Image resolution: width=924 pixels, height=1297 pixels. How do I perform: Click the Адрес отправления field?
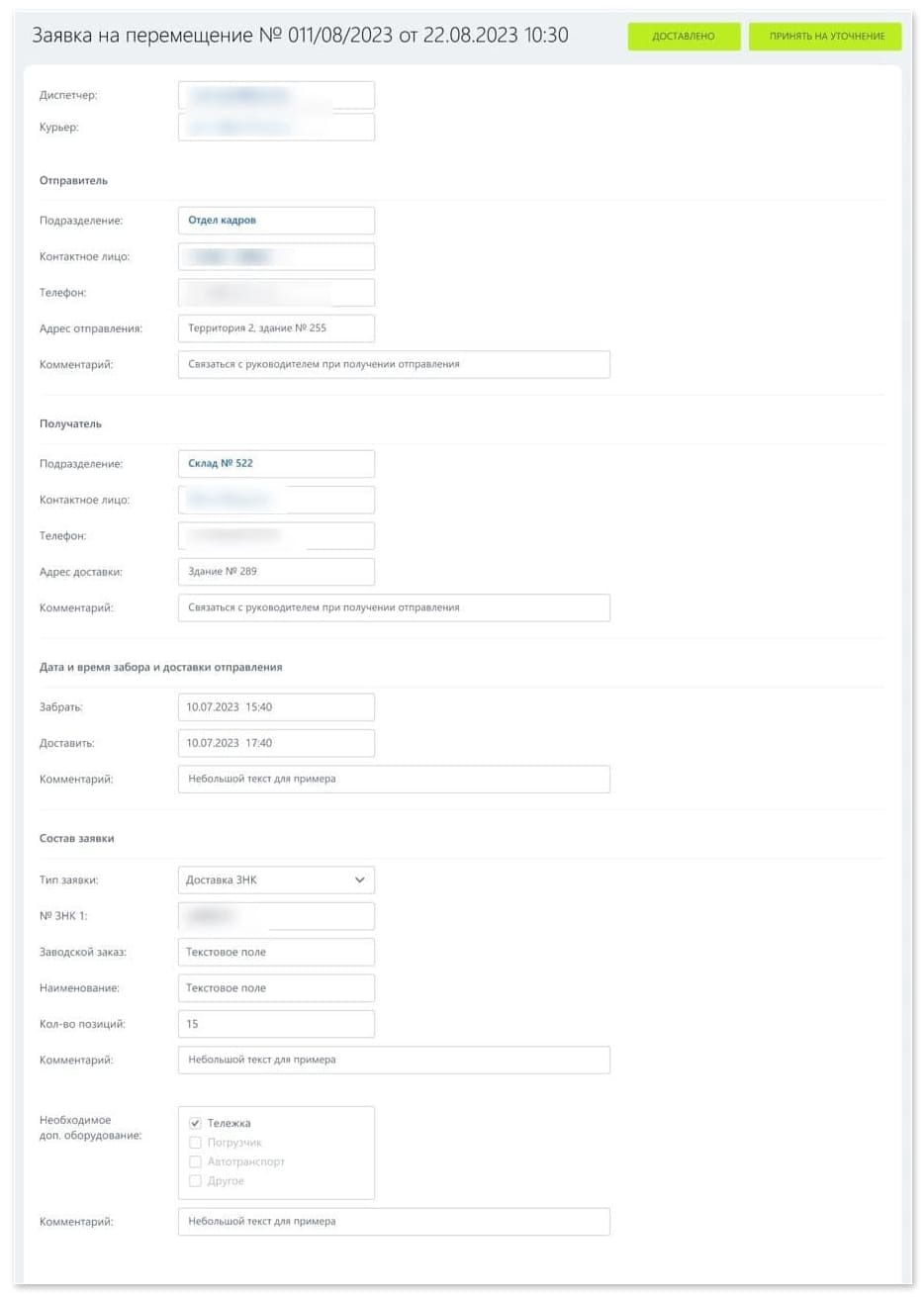(x=276, y=328)
